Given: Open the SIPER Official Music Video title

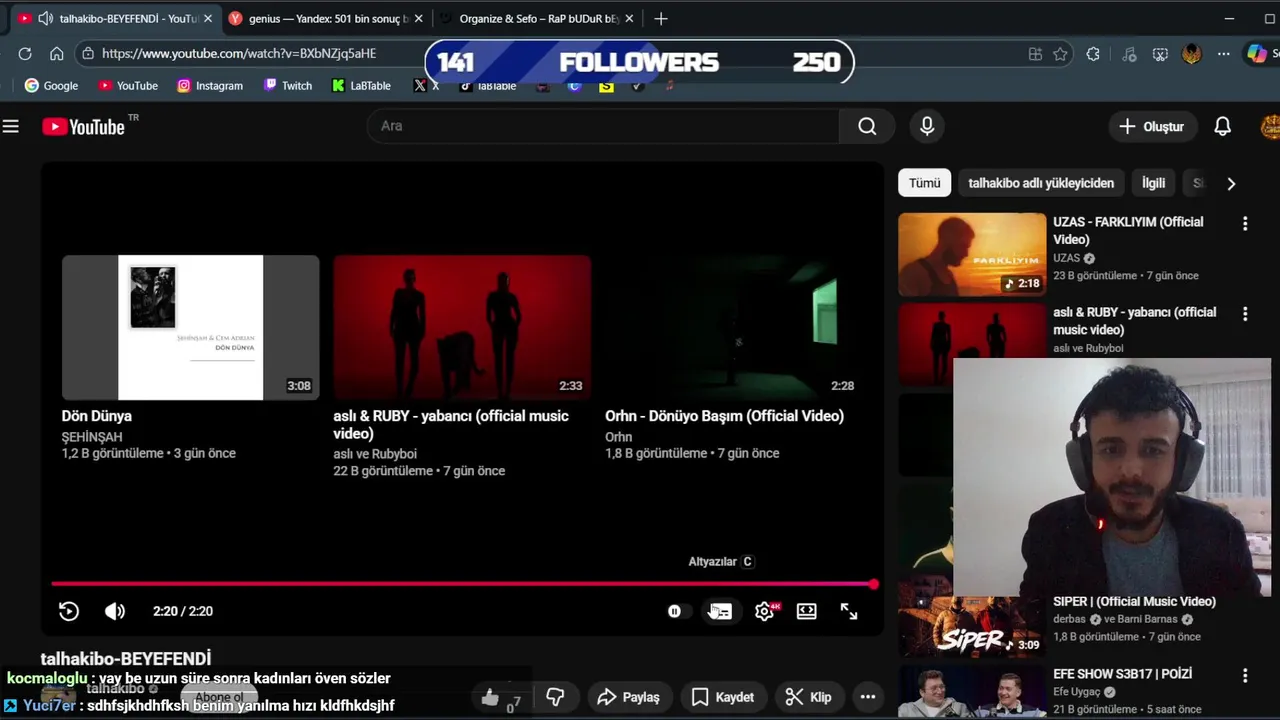Looking at the screenshot, I should tap(1134, 601).
